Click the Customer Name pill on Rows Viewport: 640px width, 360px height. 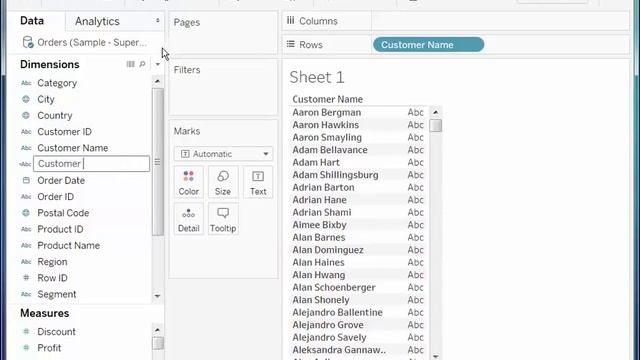coord(429,44)
